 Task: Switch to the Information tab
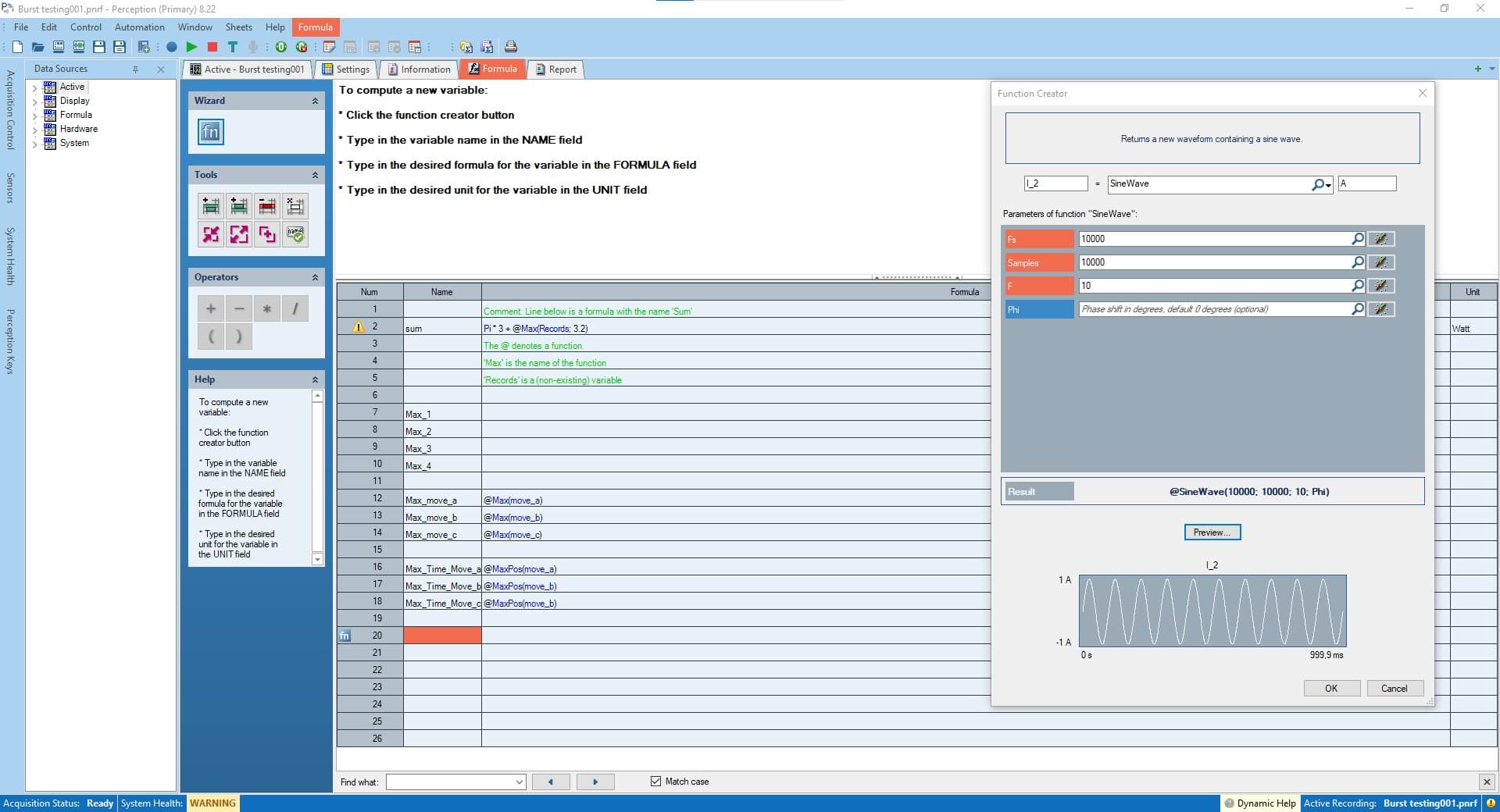420,69
